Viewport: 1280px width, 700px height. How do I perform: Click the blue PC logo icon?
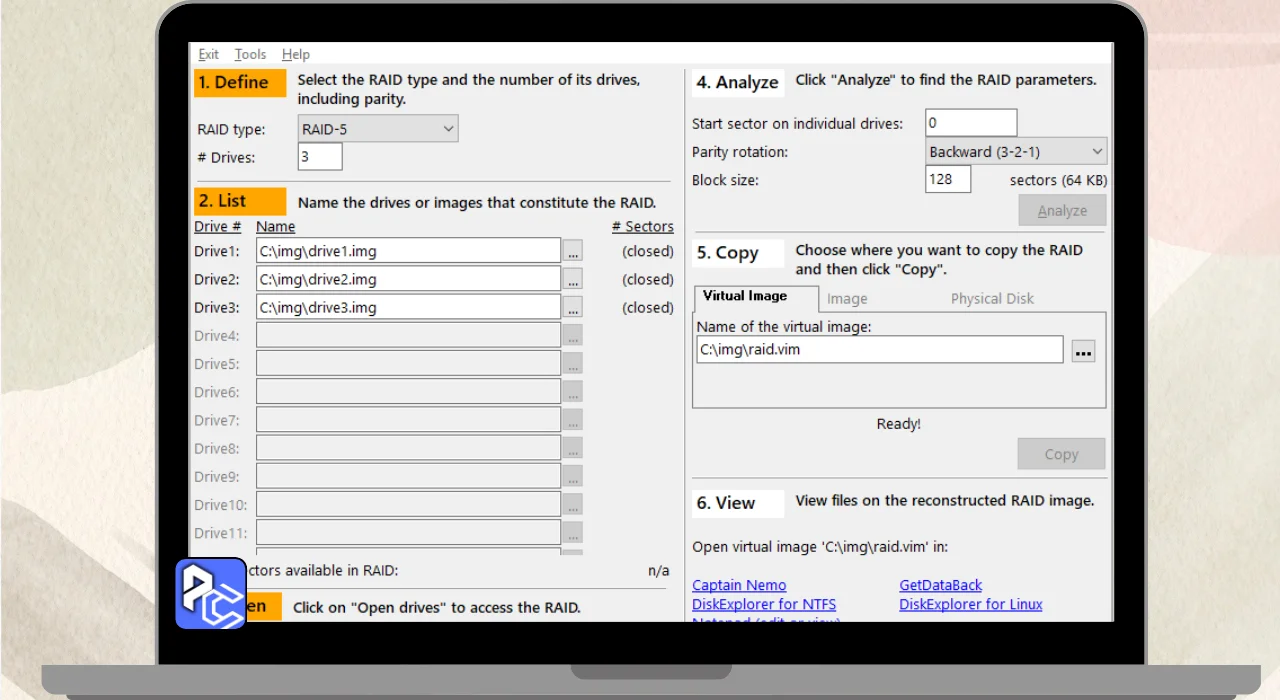pyautogui.click(x=211, y=594)
